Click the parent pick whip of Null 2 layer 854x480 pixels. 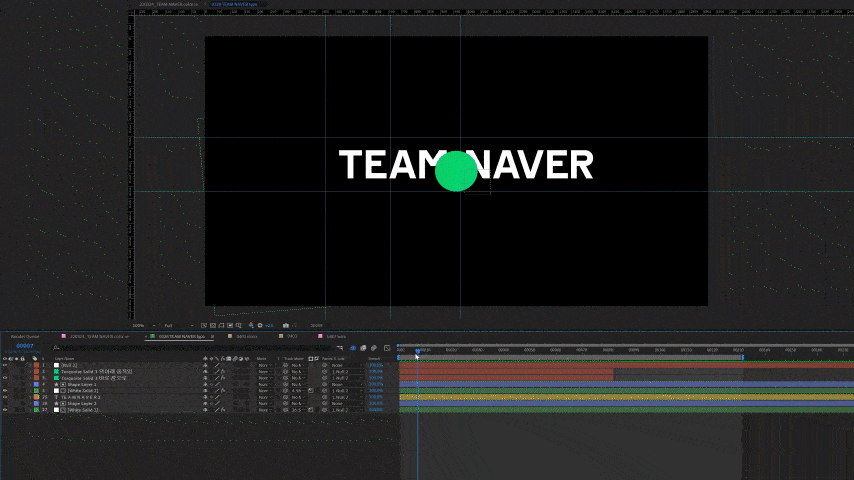pos(325,365)
